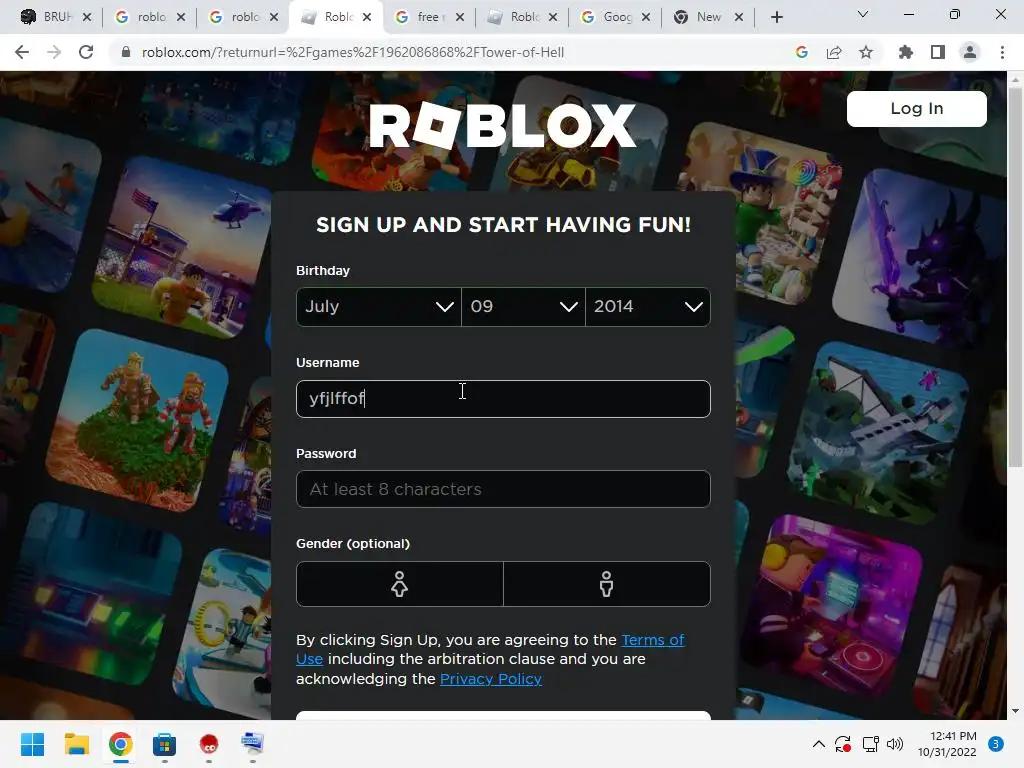Open the Google icon in the address bar

click(x=802, y=52)
